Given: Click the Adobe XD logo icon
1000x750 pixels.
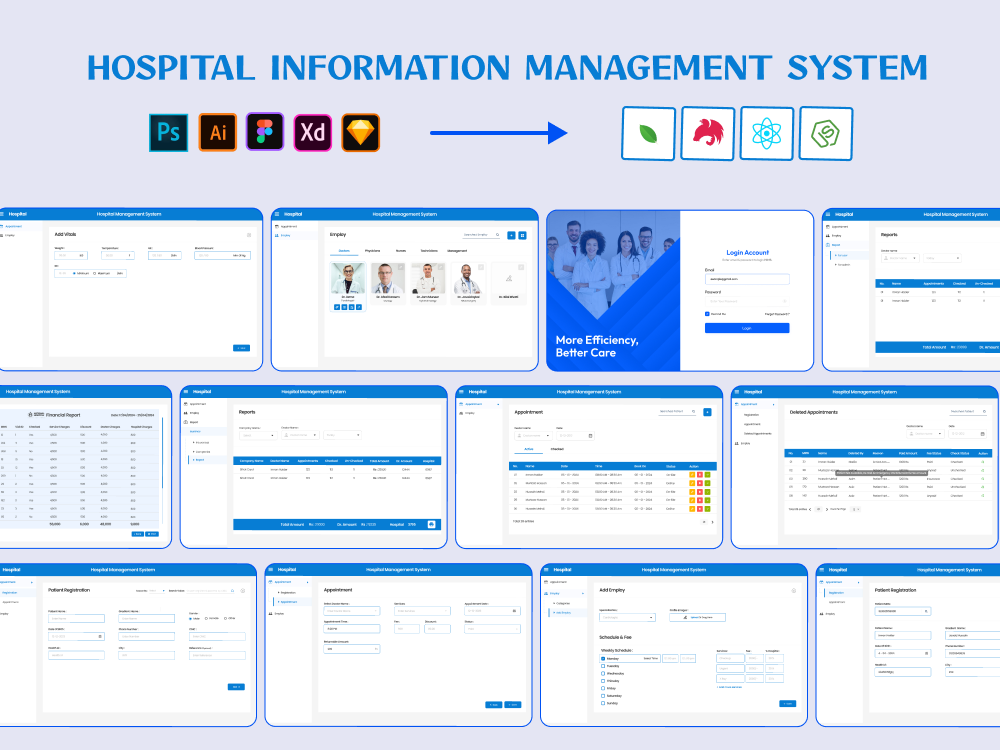Looking at the screenshot, I should click(313, 132).
